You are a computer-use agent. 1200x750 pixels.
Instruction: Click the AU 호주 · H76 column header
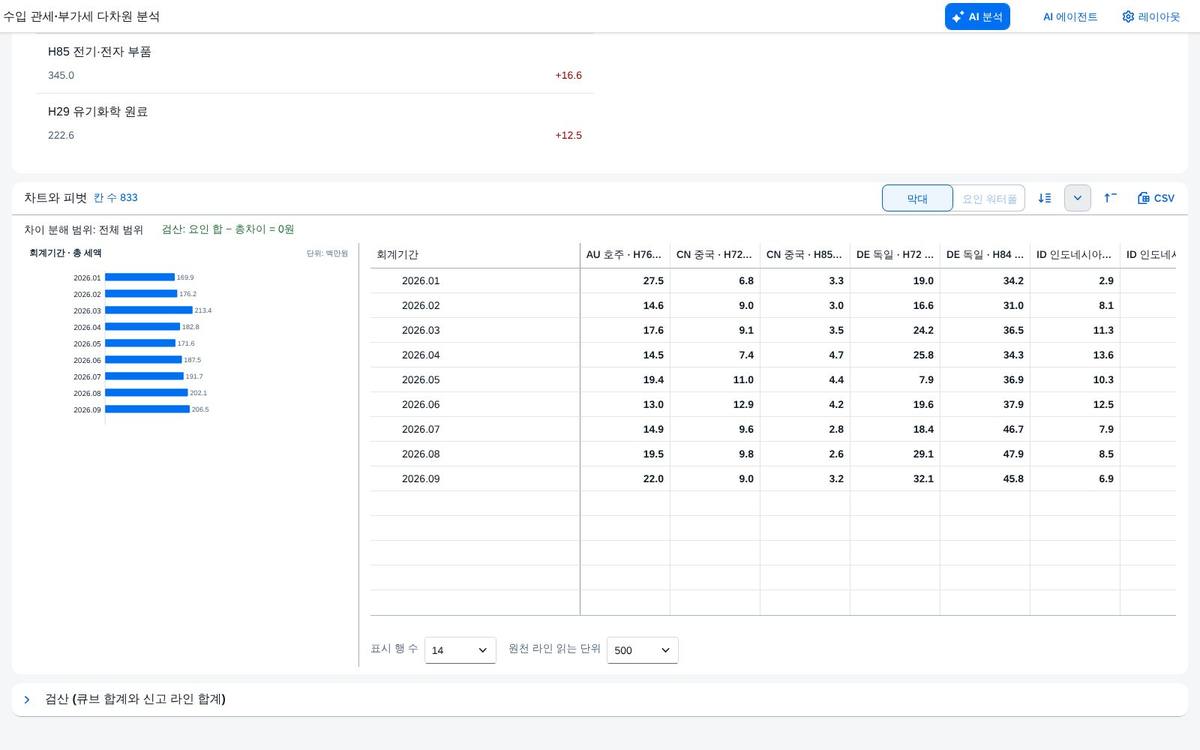click(625, 255)
